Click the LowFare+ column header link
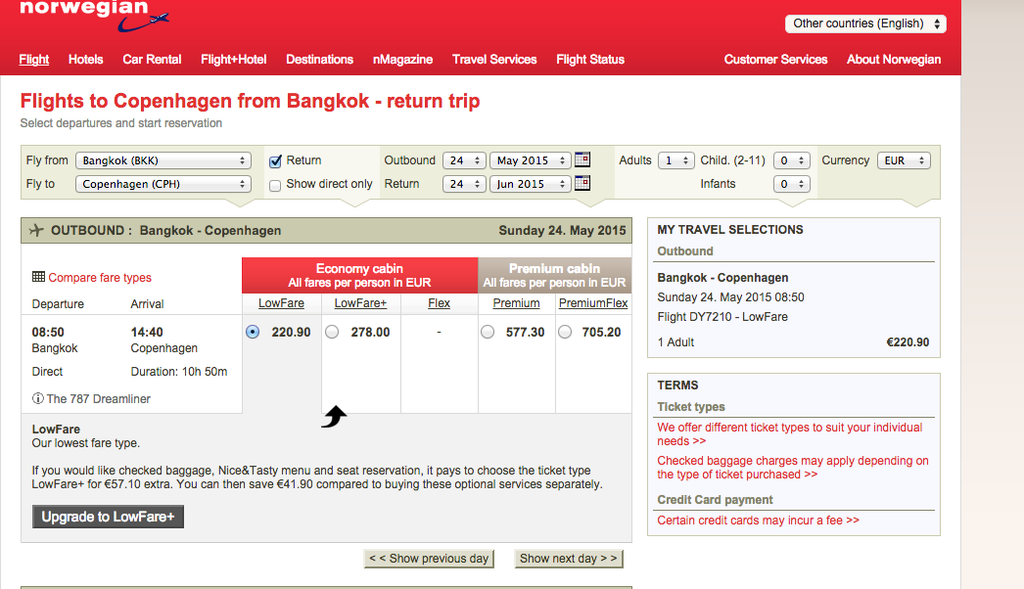1024x589 pixels. pyautogui.click(x=360, y=303)
